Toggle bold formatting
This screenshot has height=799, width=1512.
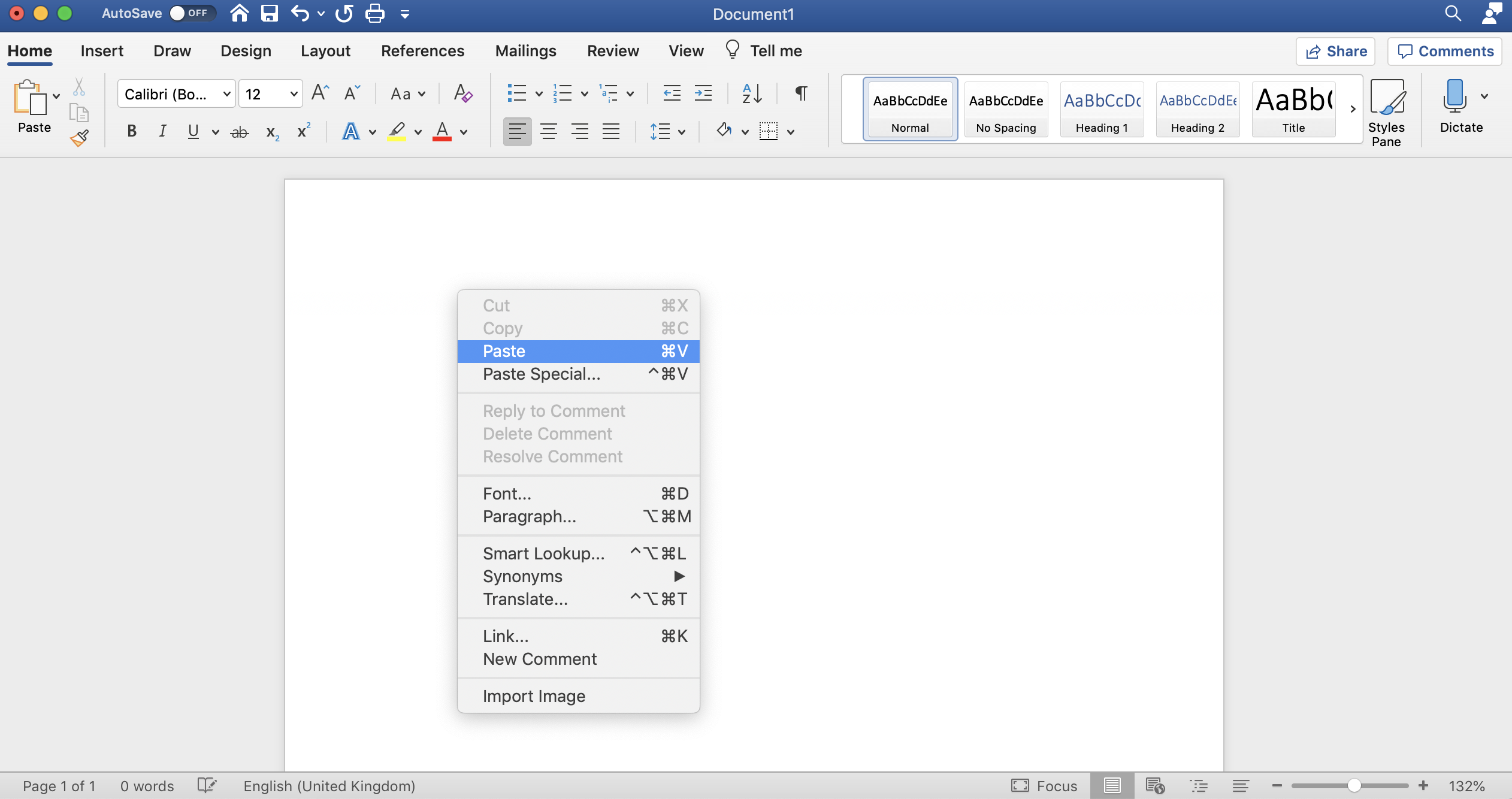pos(132,131)
